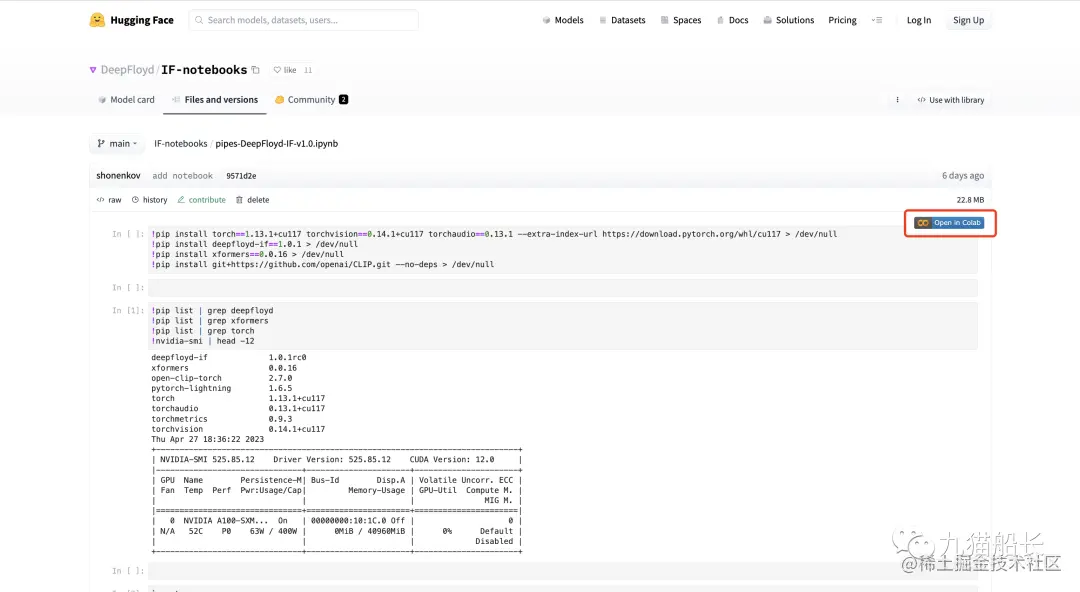Go to Spaces in navigation

[x=681, y=20]
